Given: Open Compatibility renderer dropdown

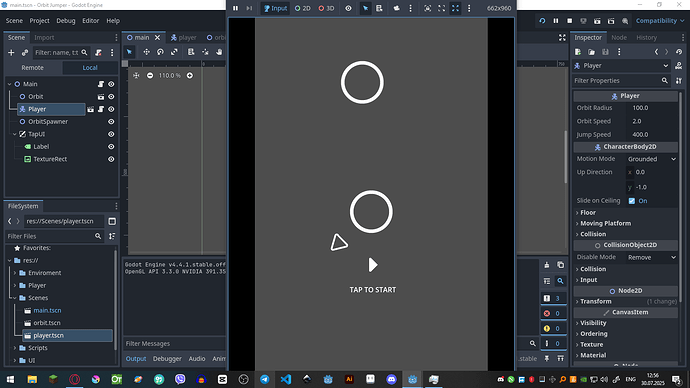Looking at the screenshot, I should [x=660, y=21].
